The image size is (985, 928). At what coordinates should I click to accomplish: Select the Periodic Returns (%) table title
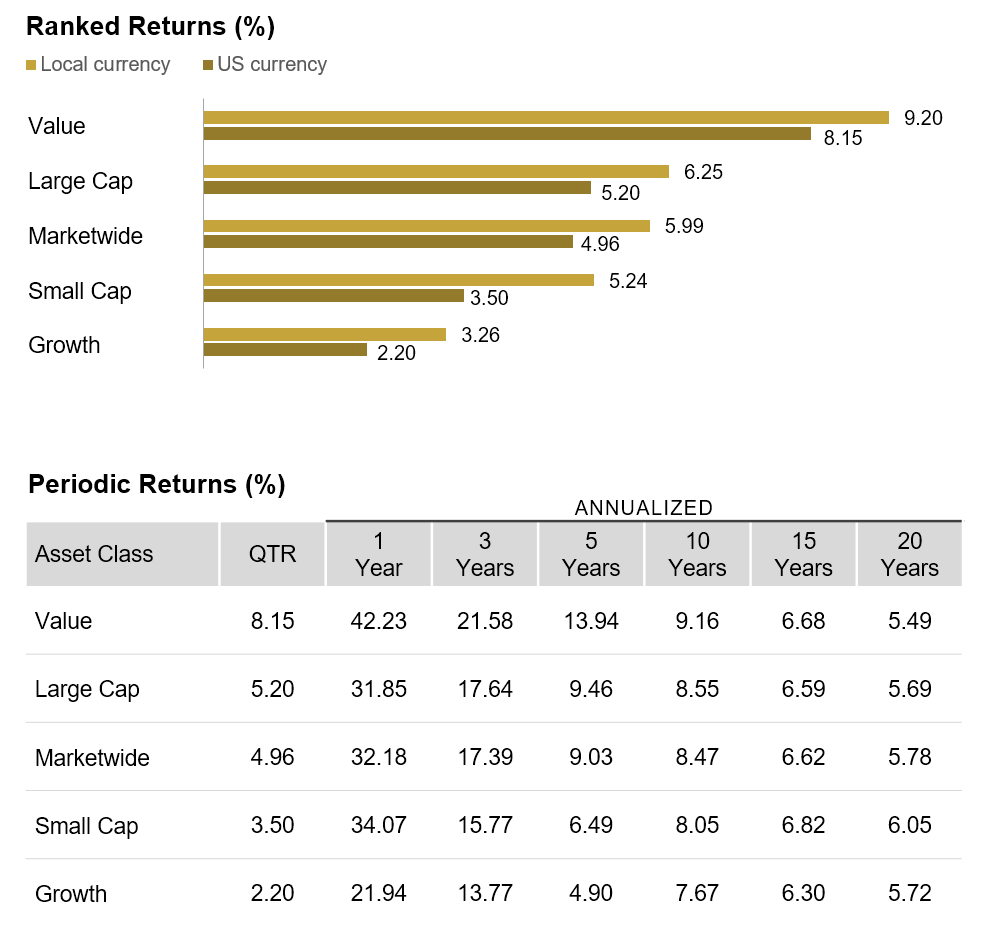tap(157, 485)
